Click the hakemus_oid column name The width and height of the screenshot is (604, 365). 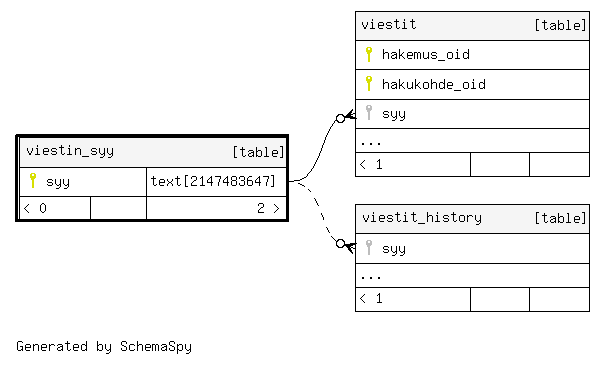[x=426, y=55]
